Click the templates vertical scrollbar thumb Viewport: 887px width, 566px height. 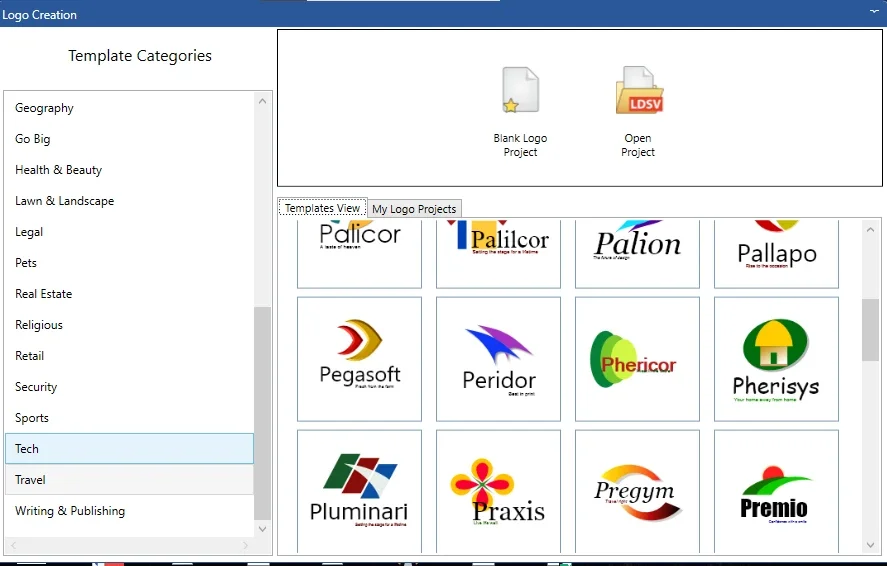(x=871, y=330)
